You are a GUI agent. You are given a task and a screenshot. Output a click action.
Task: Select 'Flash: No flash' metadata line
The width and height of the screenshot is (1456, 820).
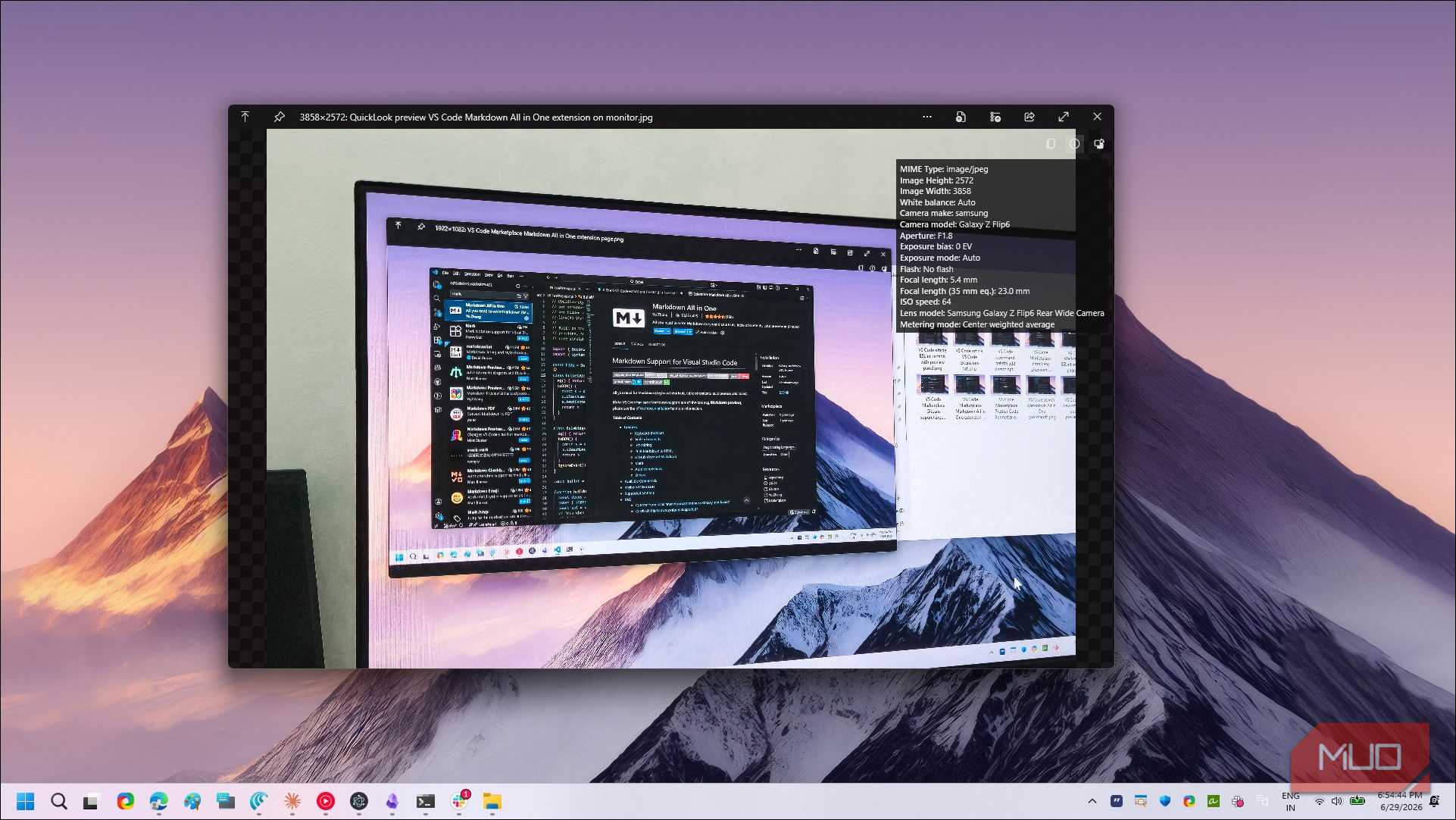(926, 269)
